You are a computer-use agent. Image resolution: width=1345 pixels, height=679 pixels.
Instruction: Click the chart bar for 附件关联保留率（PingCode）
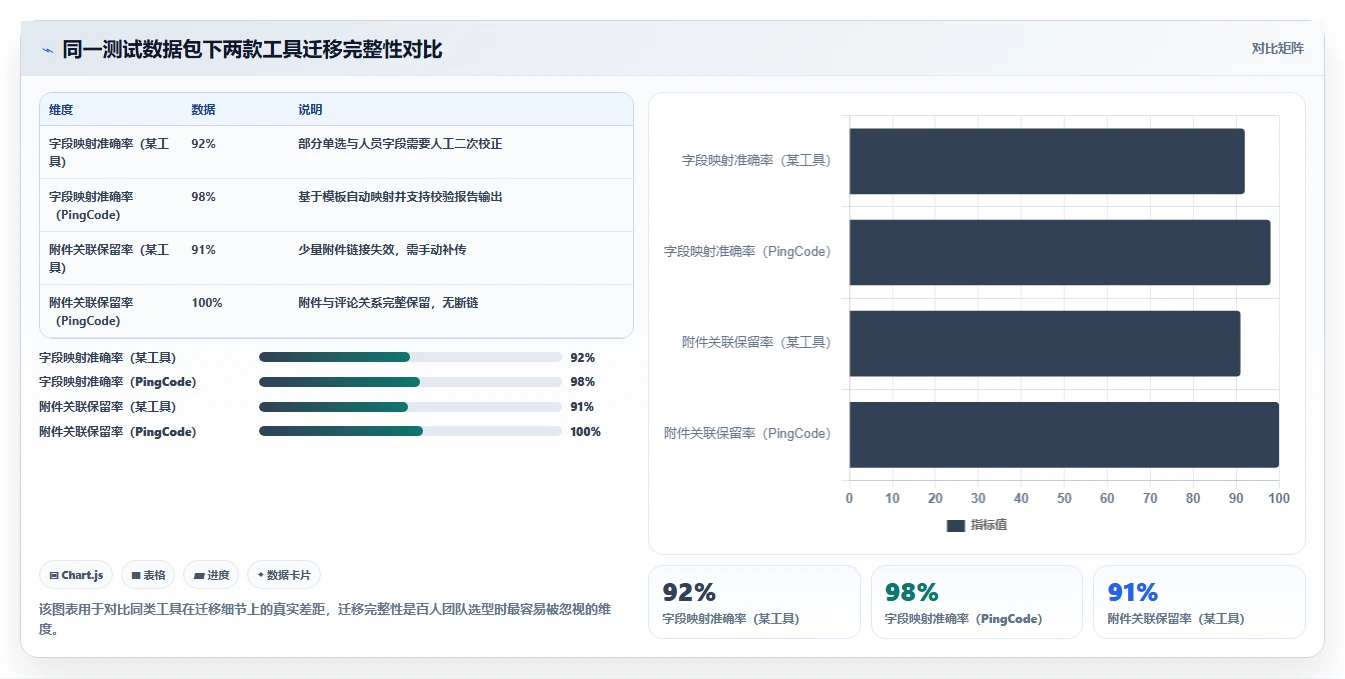[x=1064, y=434]
